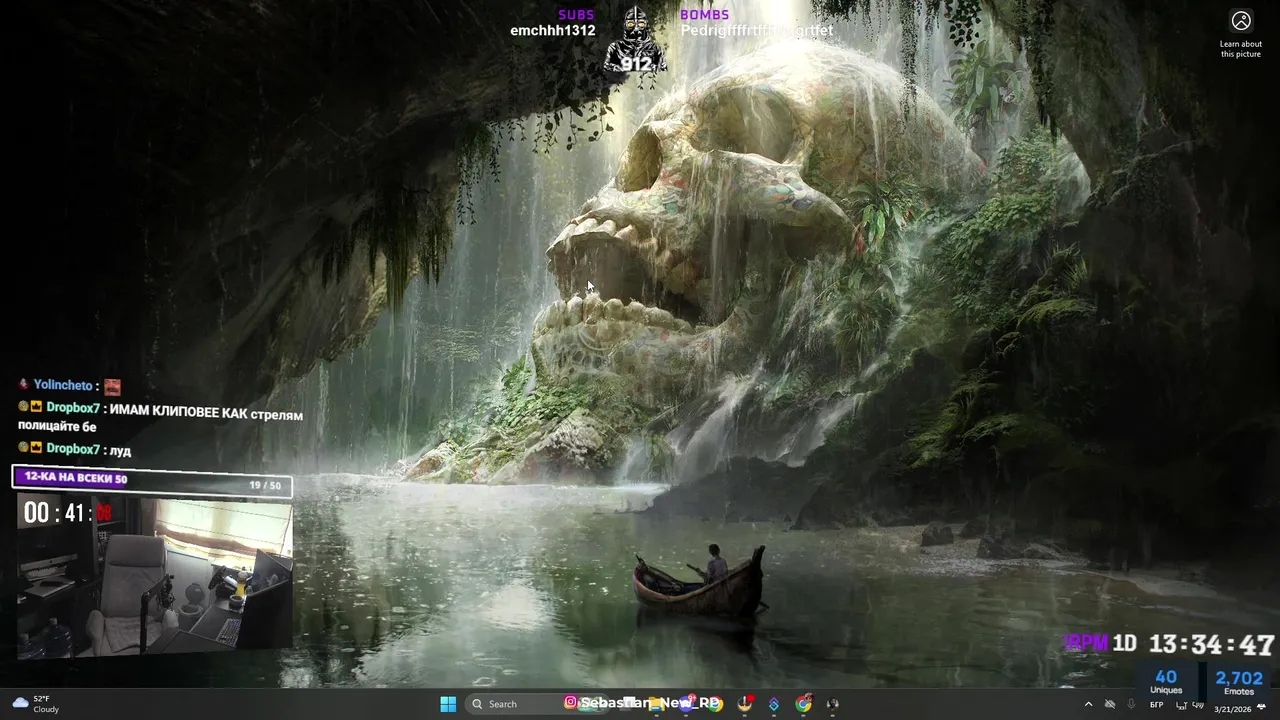Viewport: 1280px width, 720px height.
Task: Click the webcam feed thumbnail
Action: click(x=155, y=579)
